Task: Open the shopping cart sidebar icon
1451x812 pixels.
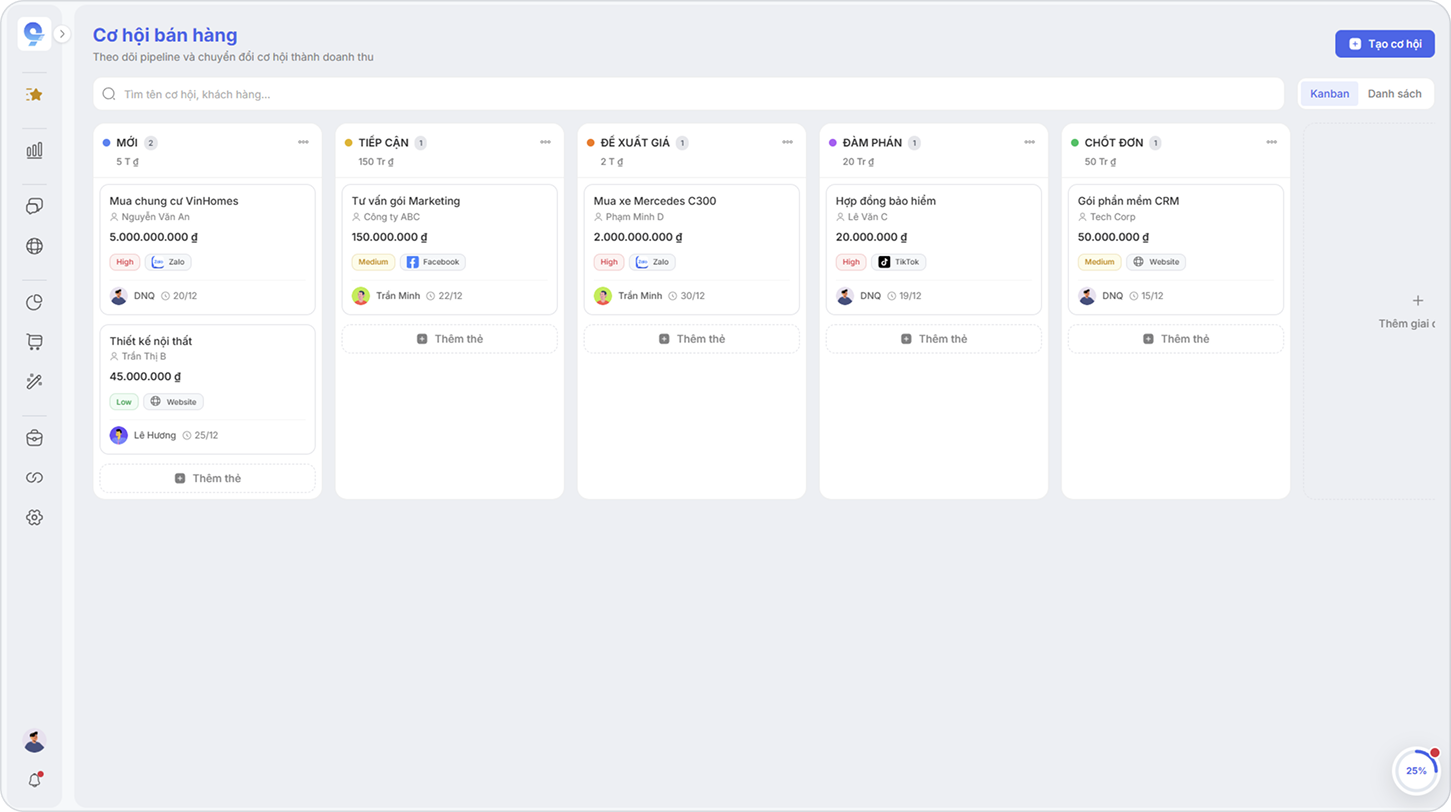Action: tap(34, 342)
